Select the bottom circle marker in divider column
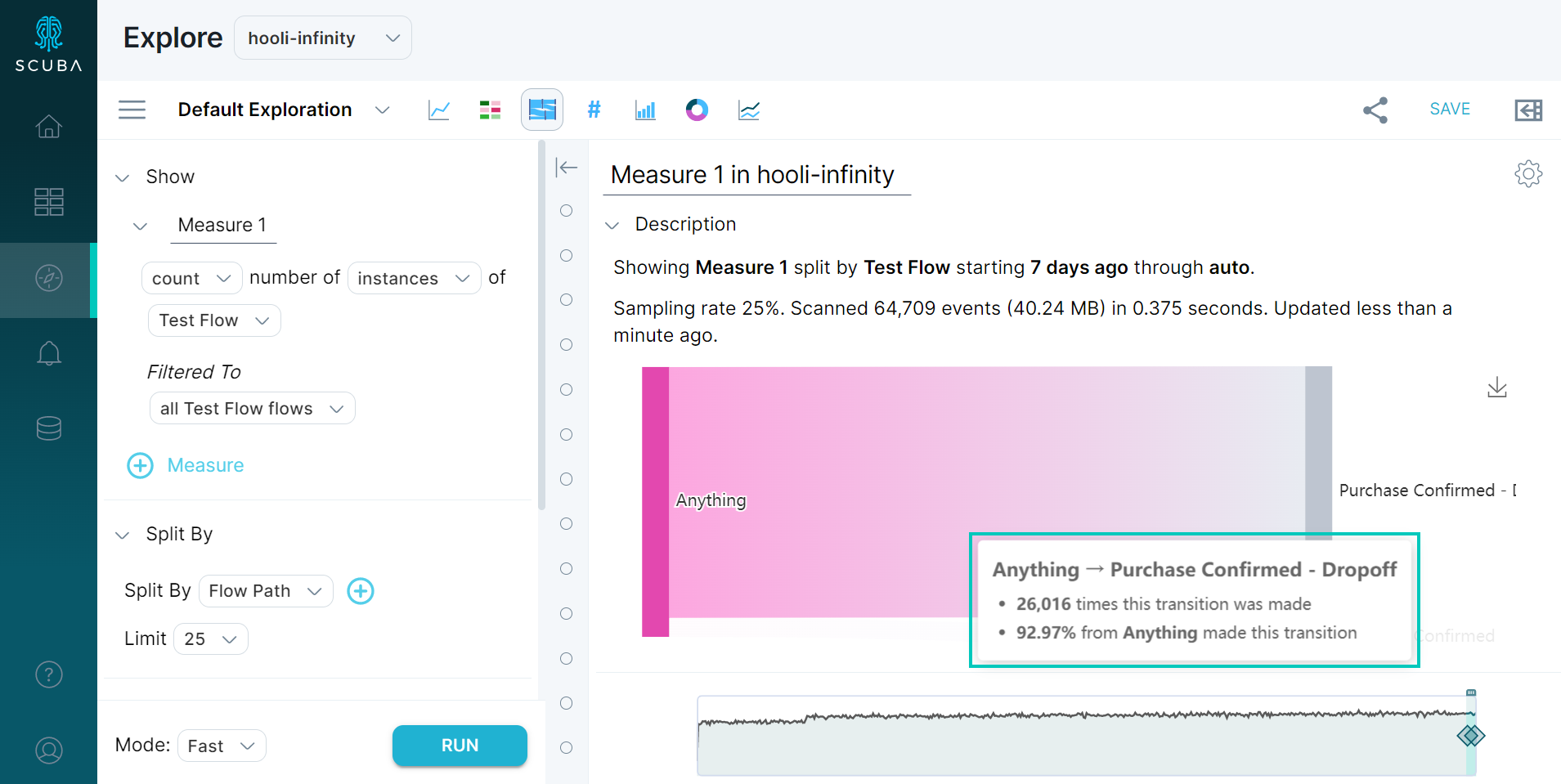 coord(566,747)
